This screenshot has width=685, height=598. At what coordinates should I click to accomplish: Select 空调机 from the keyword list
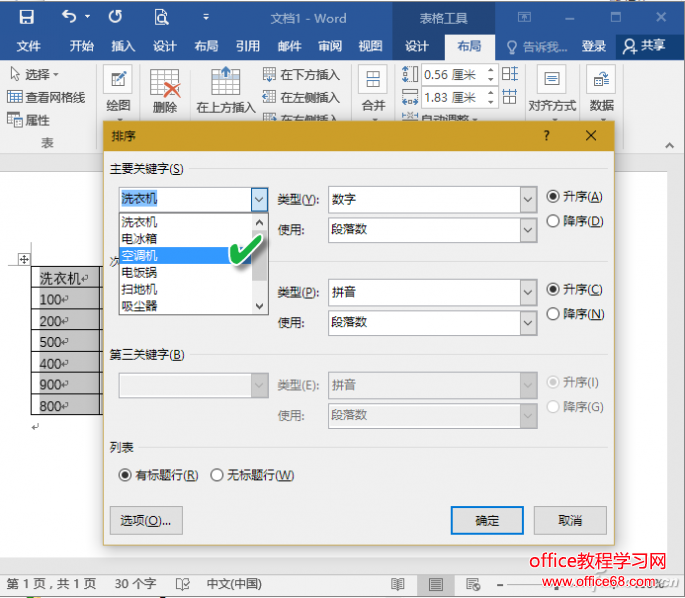tap(140, 255)
